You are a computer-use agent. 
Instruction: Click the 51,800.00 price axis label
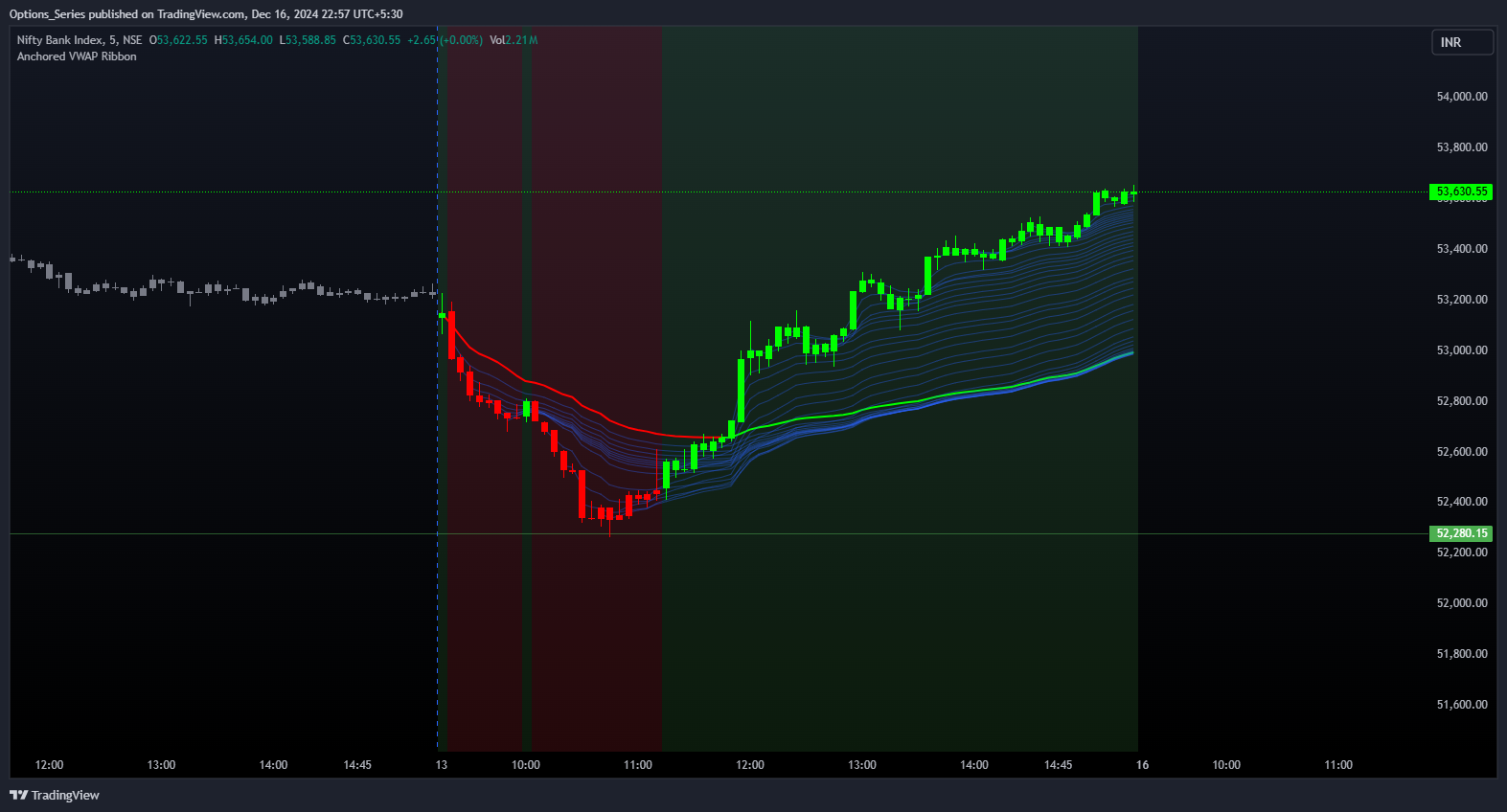pos(1462,654)
